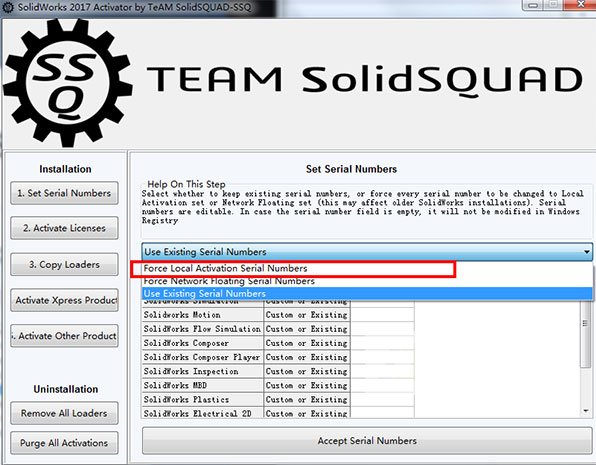This screenshot has width=596, height=465.
Task: Click 'Custom or Existing' cell for SolidWorks Plastics
Action: [x=307, y=399]
